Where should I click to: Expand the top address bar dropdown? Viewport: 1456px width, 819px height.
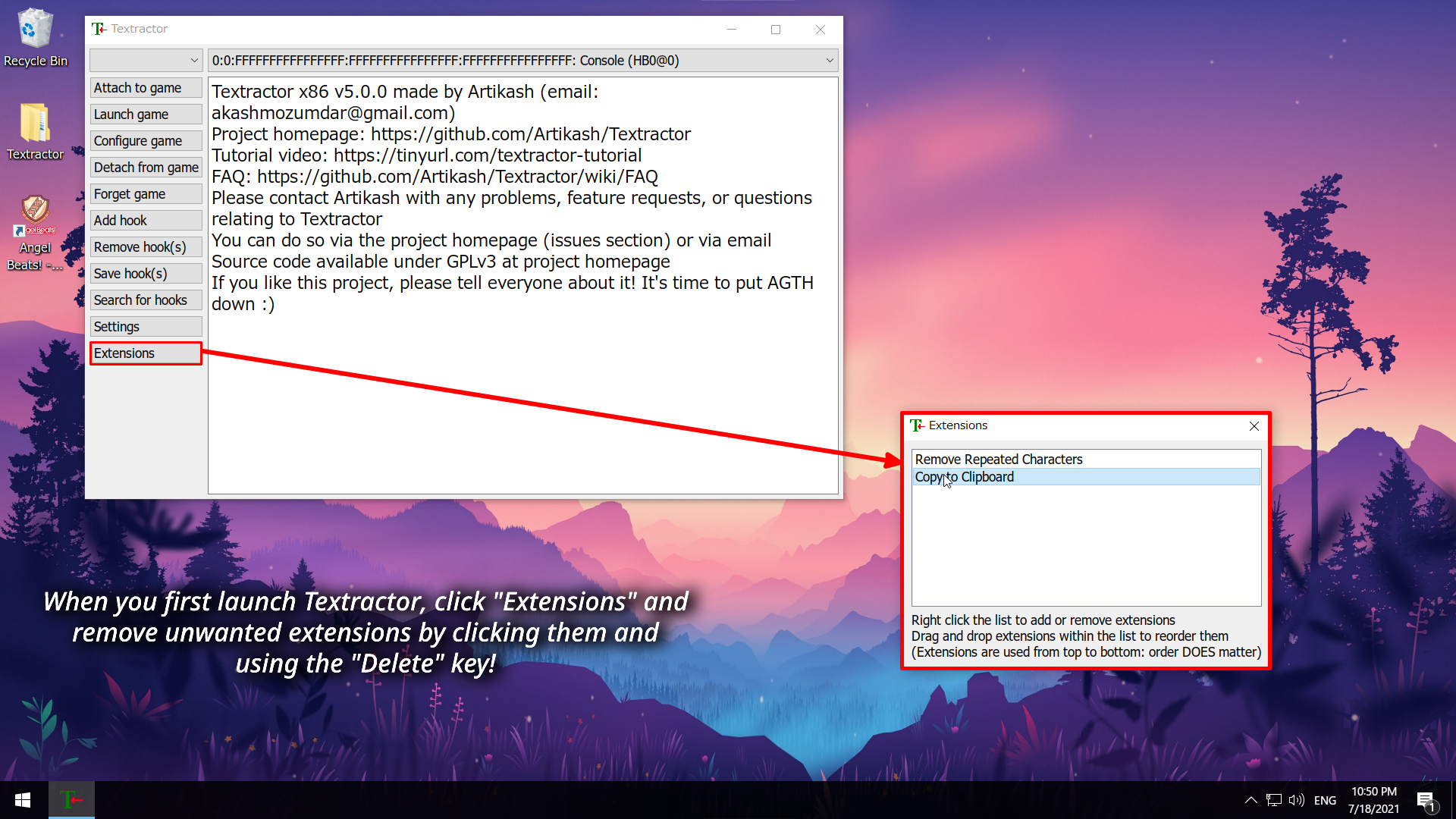point(829,61)
